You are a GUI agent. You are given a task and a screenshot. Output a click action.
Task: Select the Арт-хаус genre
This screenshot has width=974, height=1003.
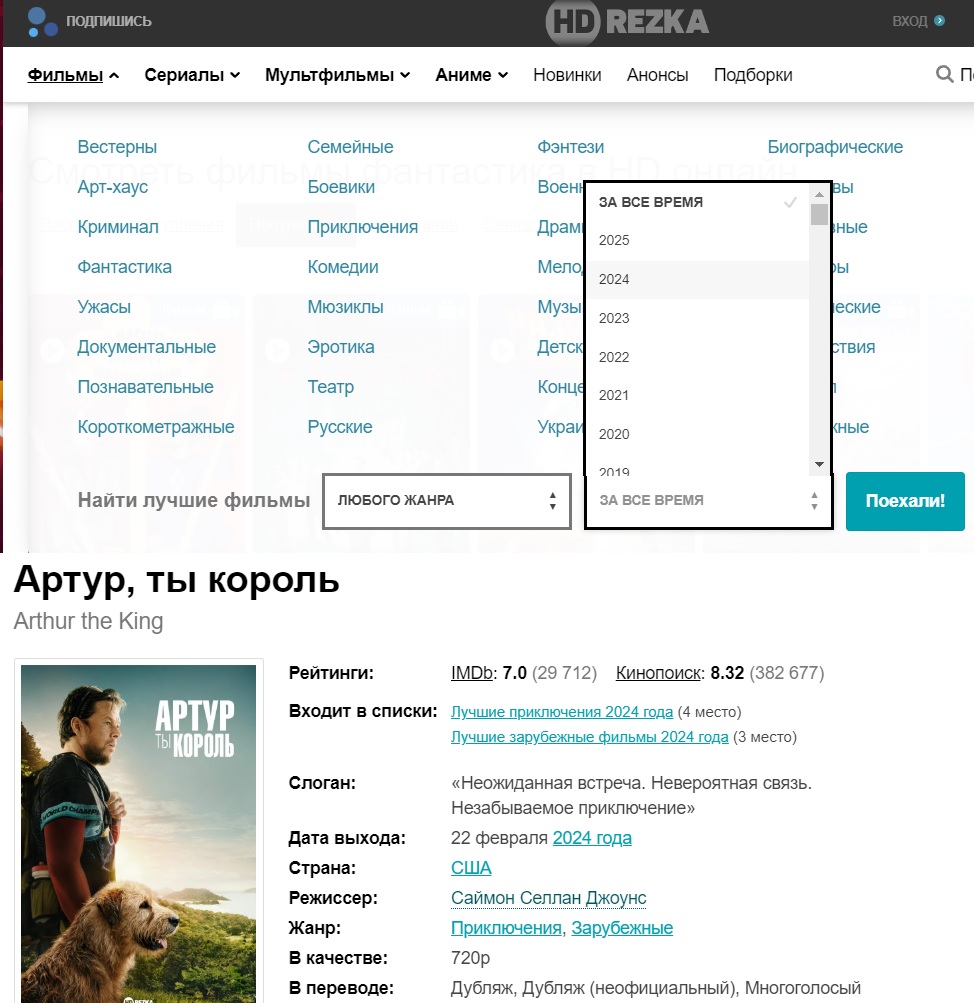point(113,187)
